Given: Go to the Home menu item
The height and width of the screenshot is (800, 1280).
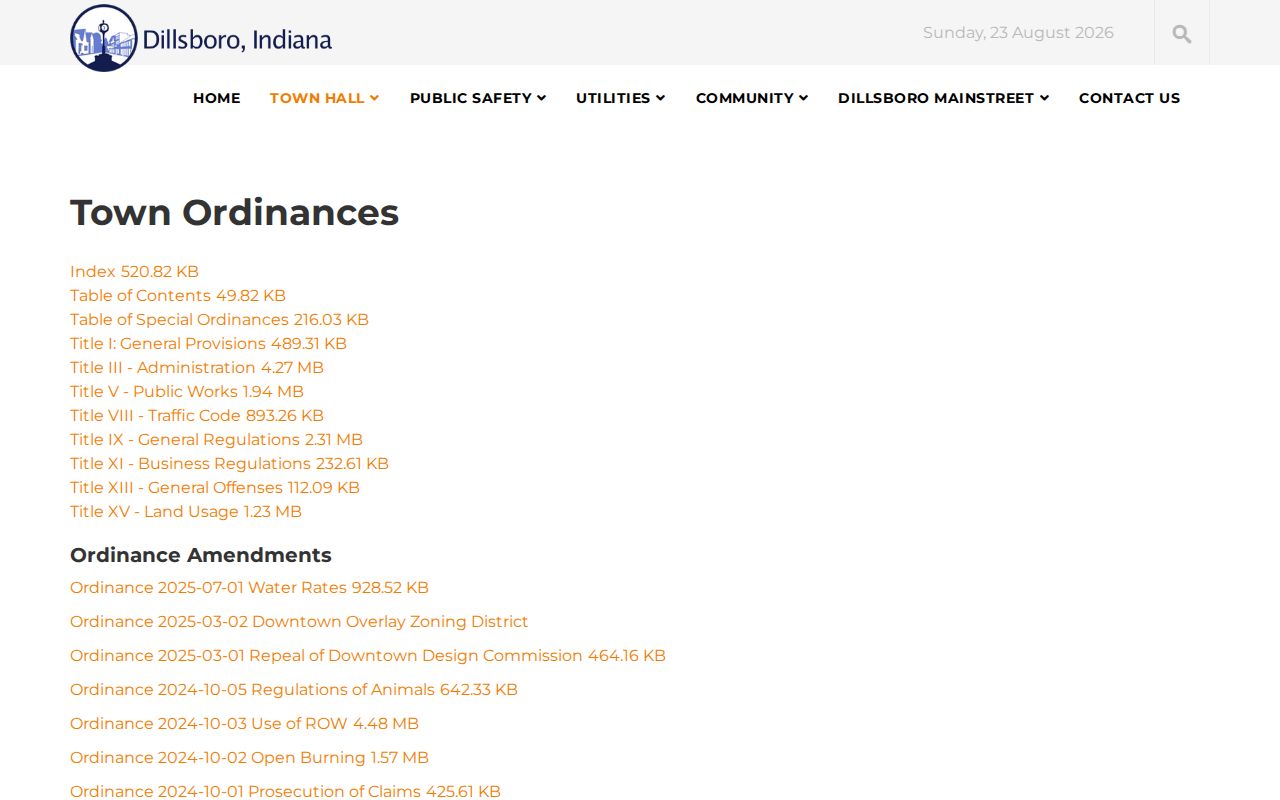Looking at the screenshot, I should 216,98.
